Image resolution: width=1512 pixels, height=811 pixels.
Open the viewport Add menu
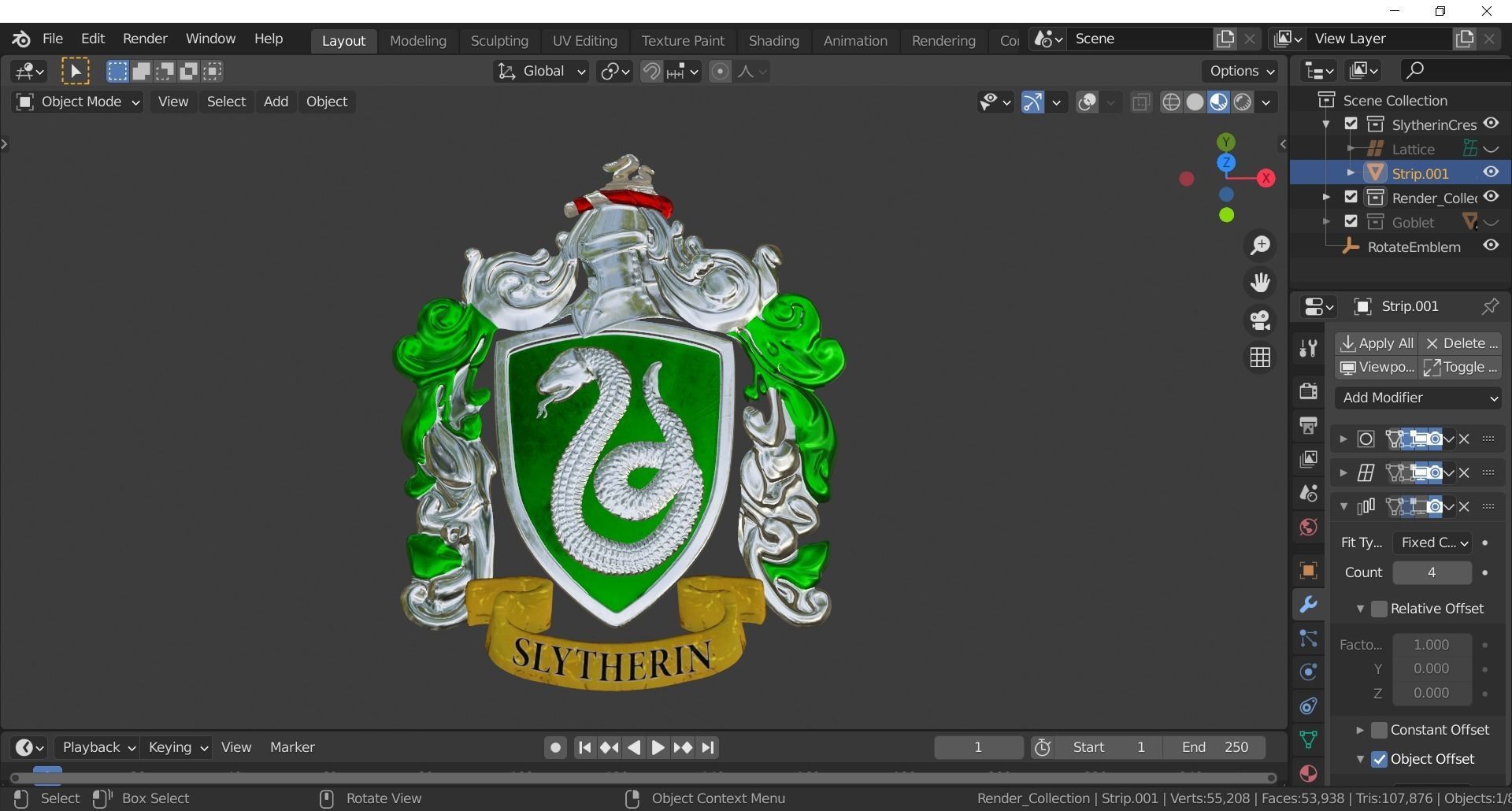tap(276, 102)
